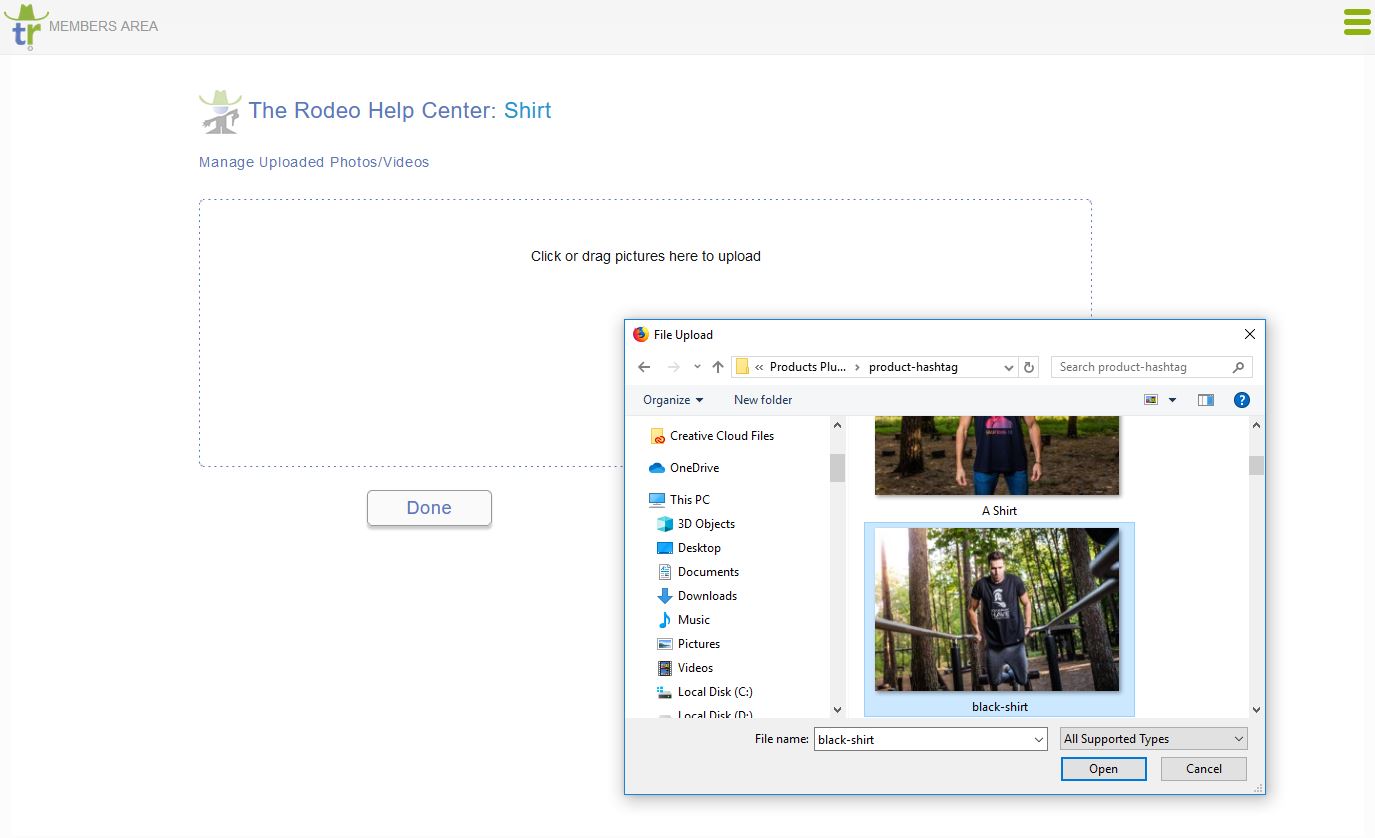Click the Open button
The width and height of the screenshot is (1375, 838).
[1104, 769]
